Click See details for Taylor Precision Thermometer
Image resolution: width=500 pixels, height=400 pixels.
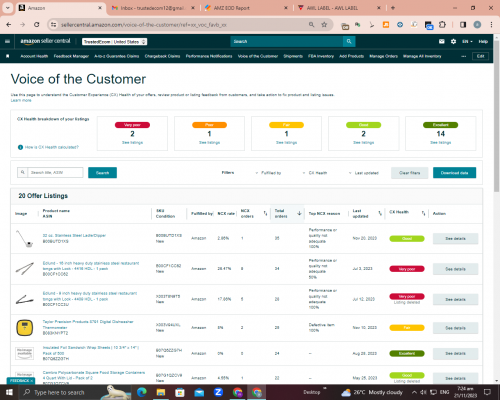455,328
